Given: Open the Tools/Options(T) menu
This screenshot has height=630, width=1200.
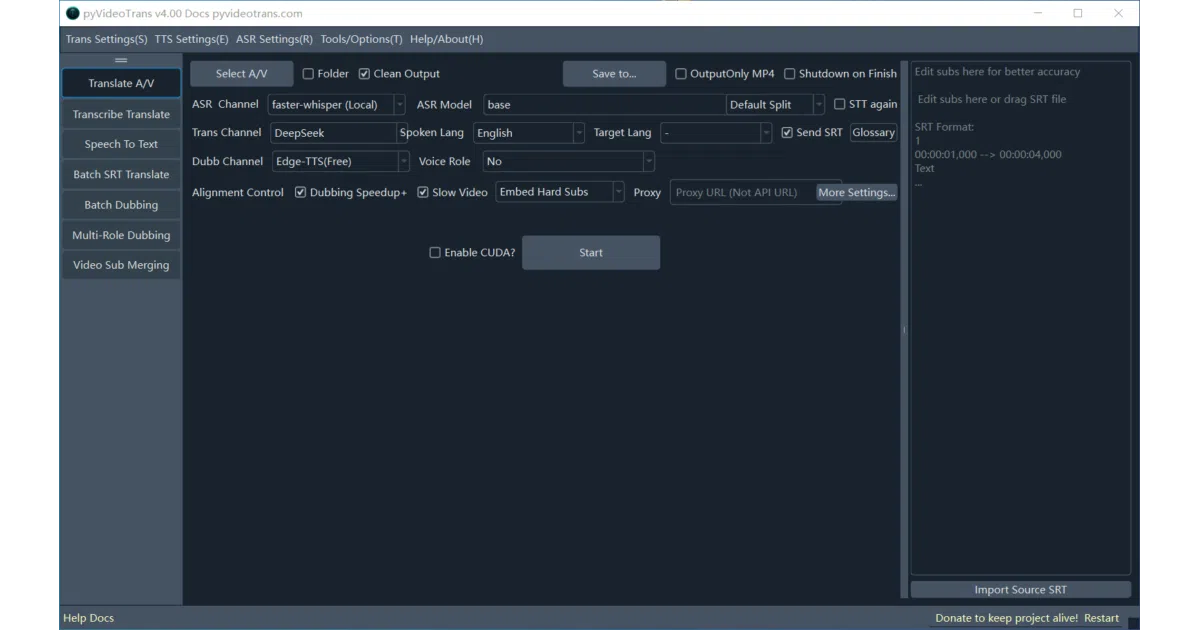Looking at the screenshot, I should (361, 39).
